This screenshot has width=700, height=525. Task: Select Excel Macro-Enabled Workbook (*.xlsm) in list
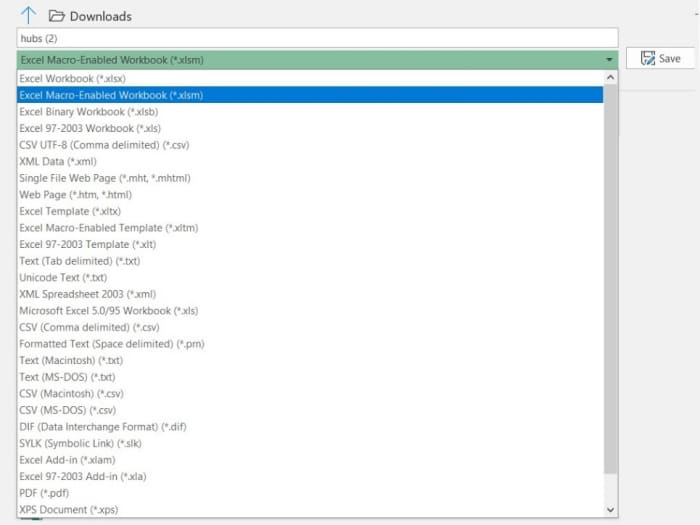[x=310, y=95]
